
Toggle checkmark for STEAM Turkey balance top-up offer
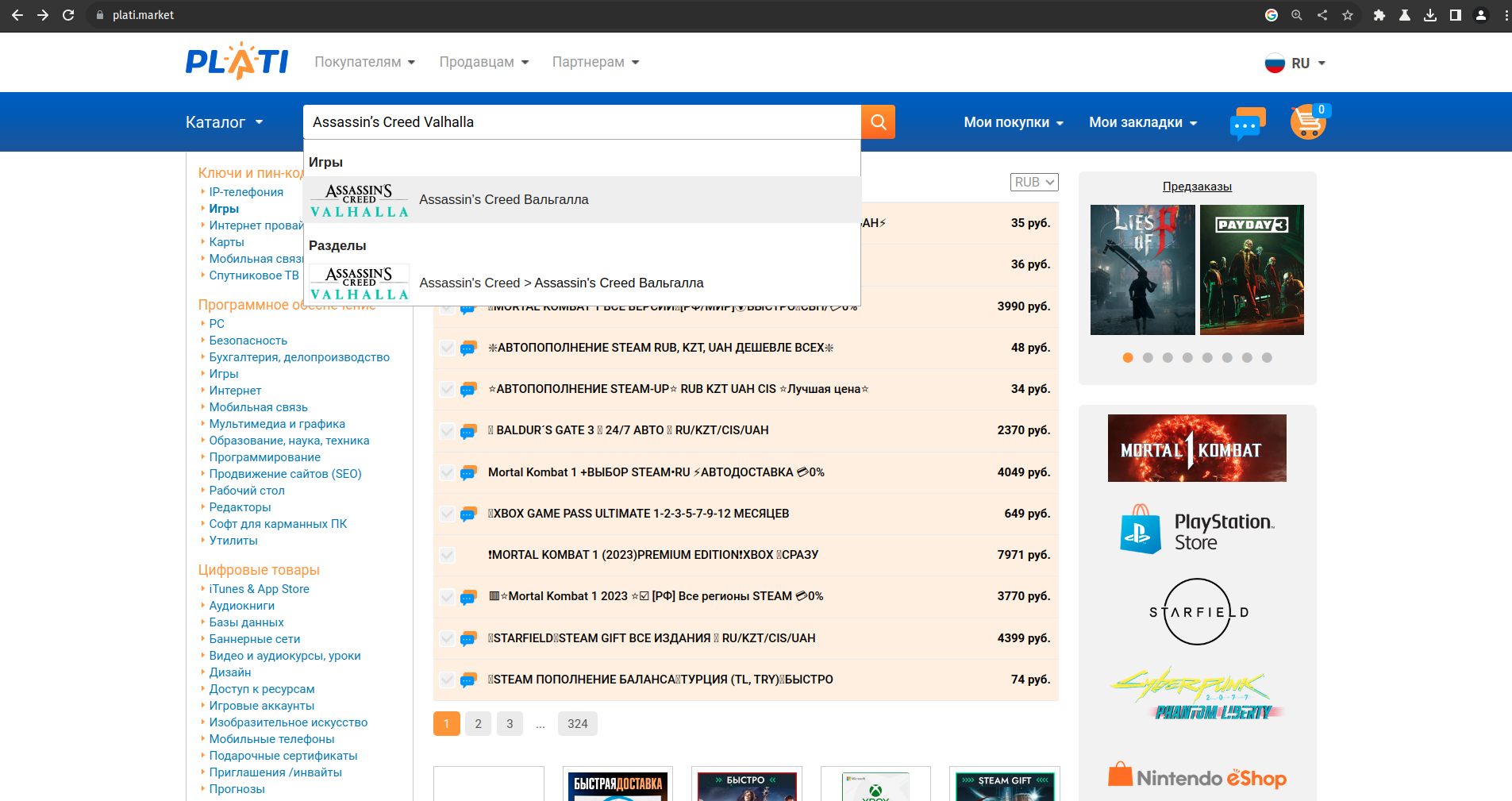448,680
